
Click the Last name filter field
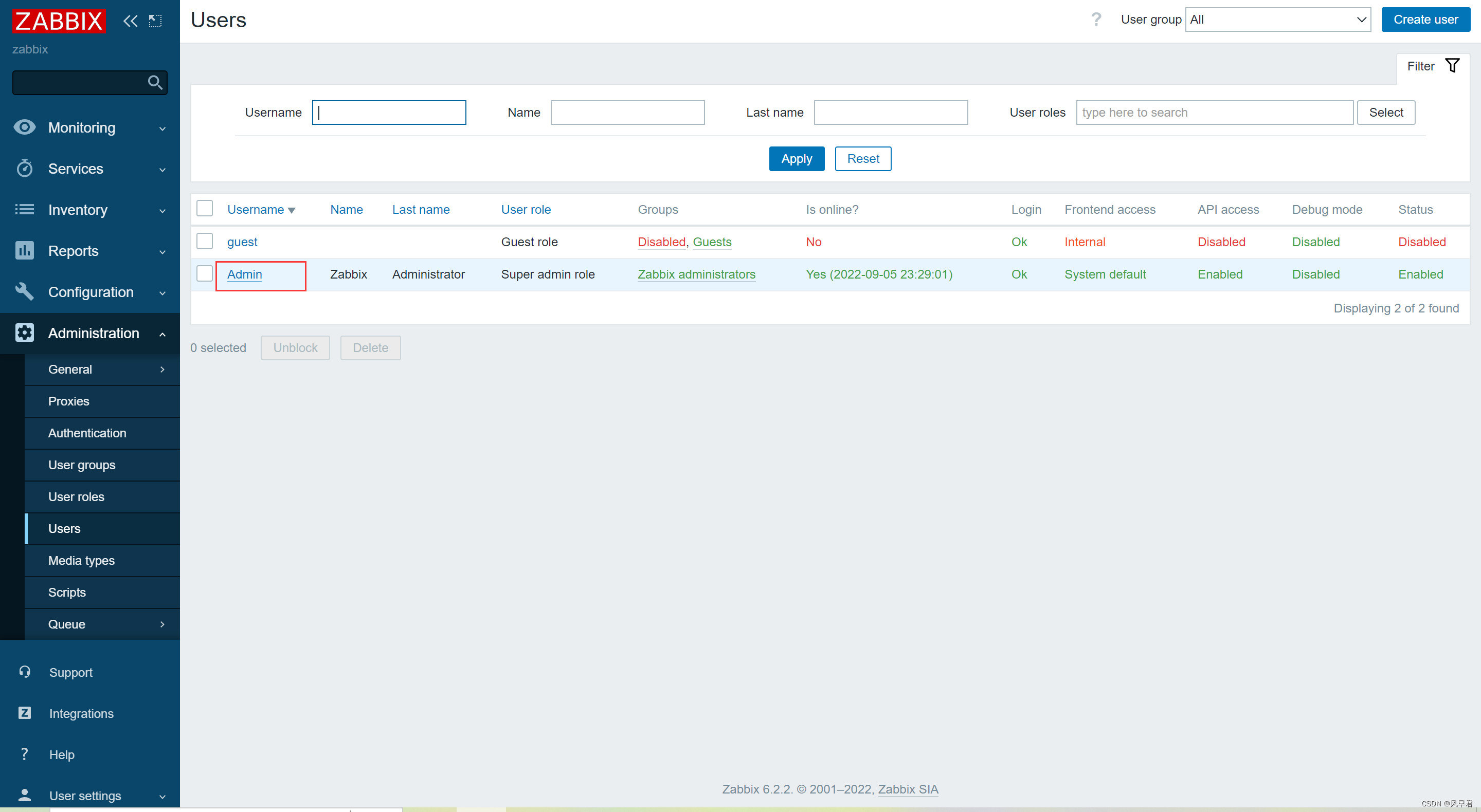tap(891, 113)
